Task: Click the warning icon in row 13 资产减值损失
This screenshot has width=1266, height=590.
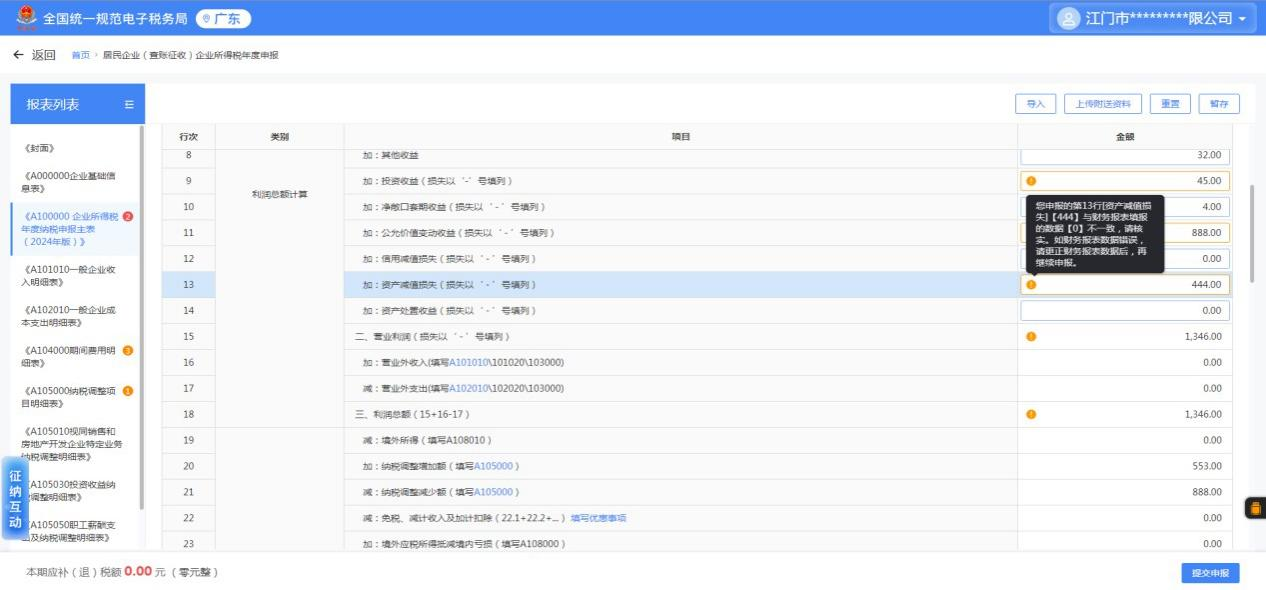Action: point(1031,285)
